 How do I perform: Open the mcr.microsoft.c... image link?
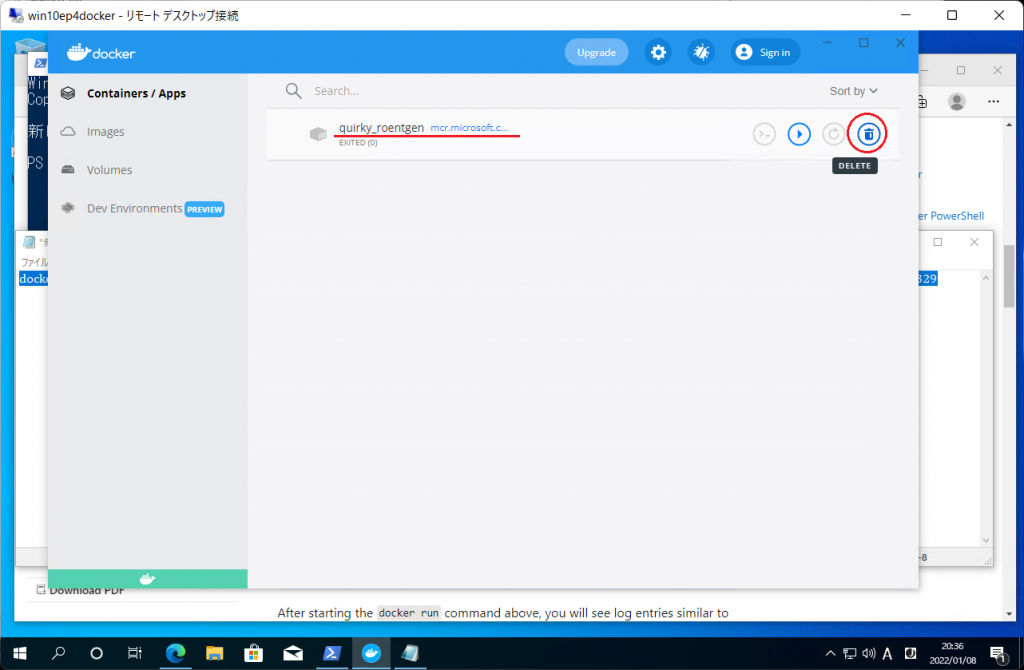[469, 128]
